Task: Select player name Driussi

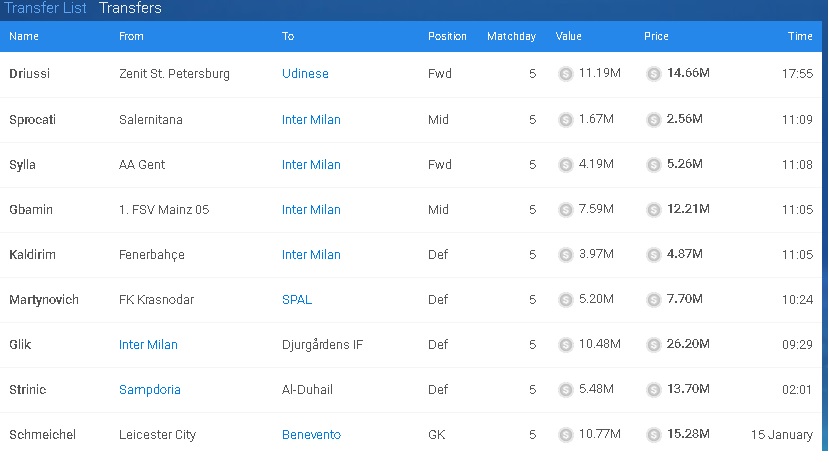Action: point(30,74)
